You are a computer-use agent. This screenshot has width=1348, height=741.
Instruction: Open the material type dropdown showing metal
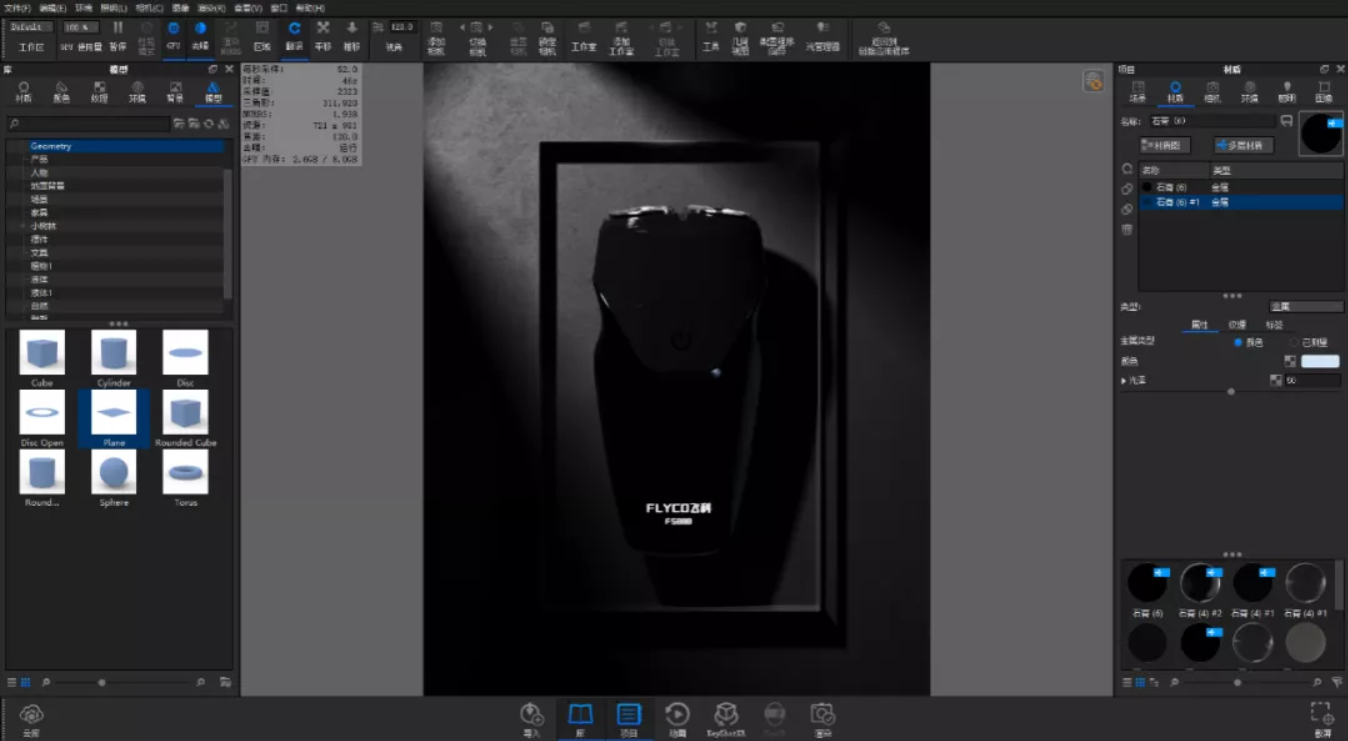click(x=1306, y=307)
